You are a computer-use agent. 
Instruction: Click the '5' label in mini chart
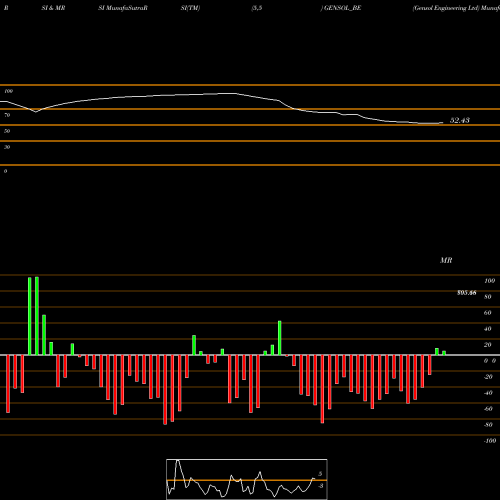pyautogui.click(x=320, y=474)
